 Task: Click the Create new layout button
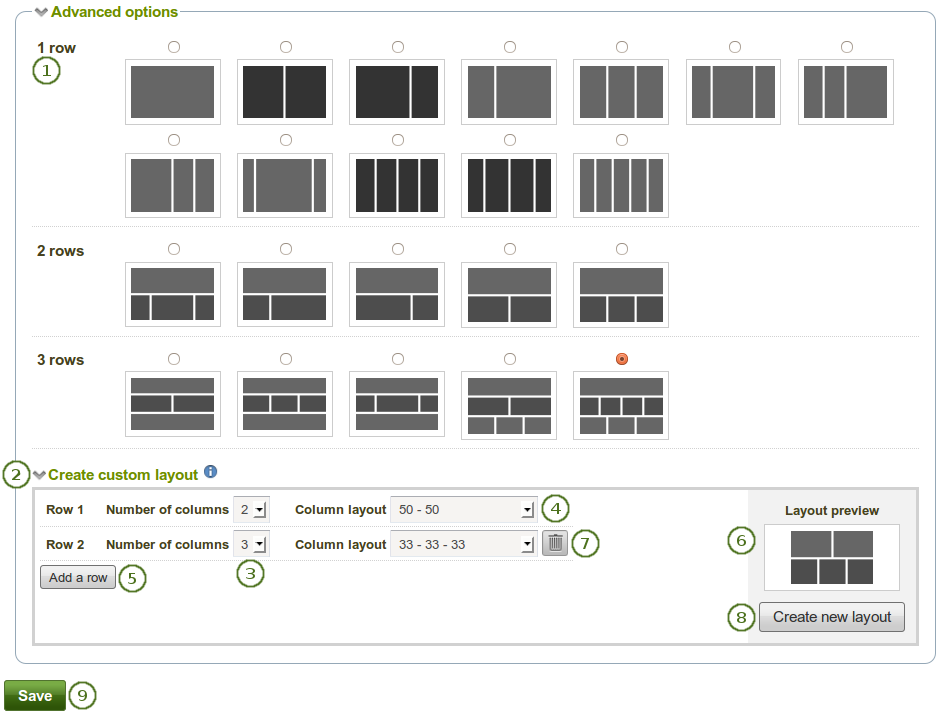pyautogui.click(x=831, y=617)
